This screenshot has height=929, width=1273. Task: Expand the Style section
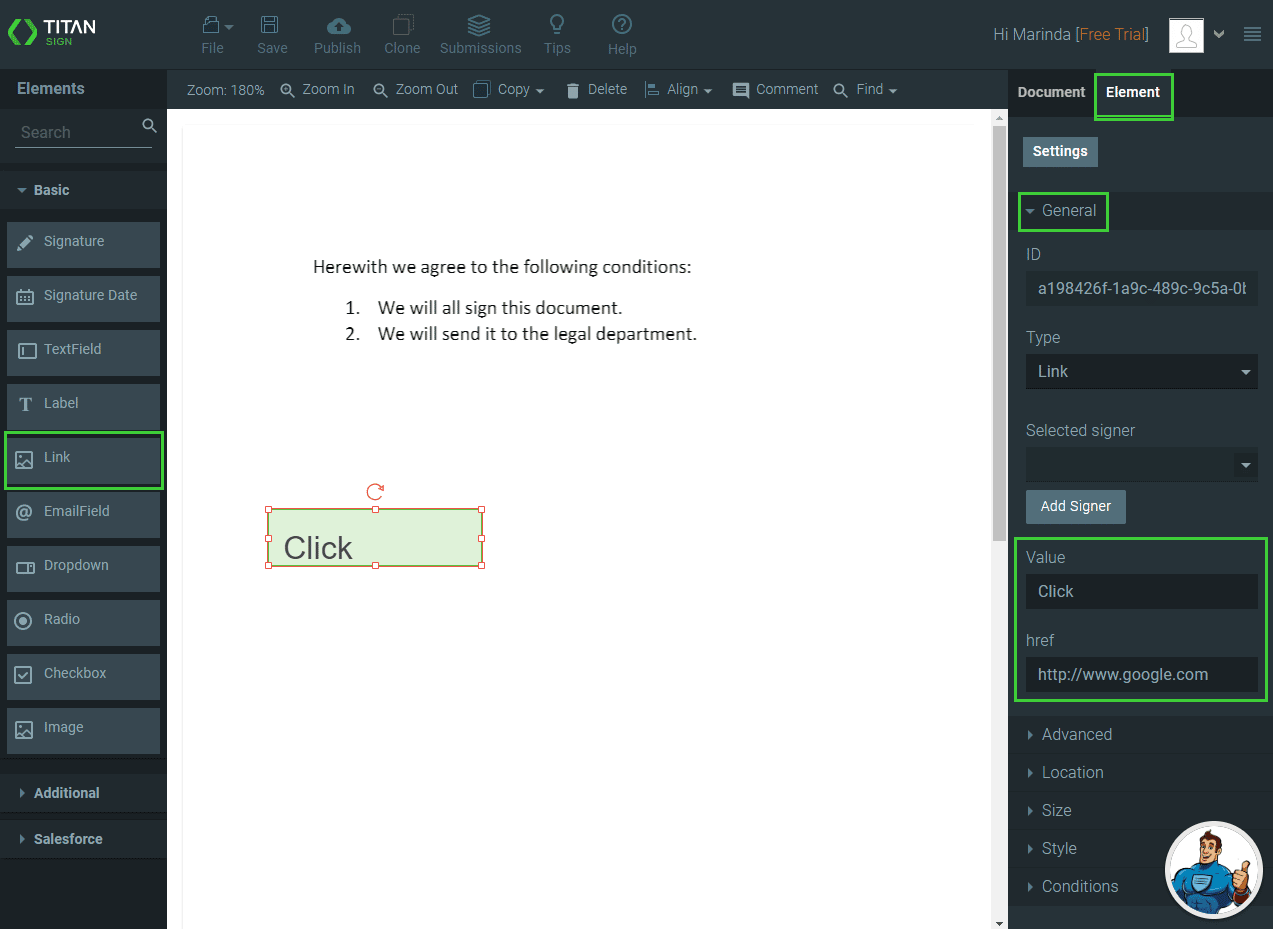(1058, 848)
